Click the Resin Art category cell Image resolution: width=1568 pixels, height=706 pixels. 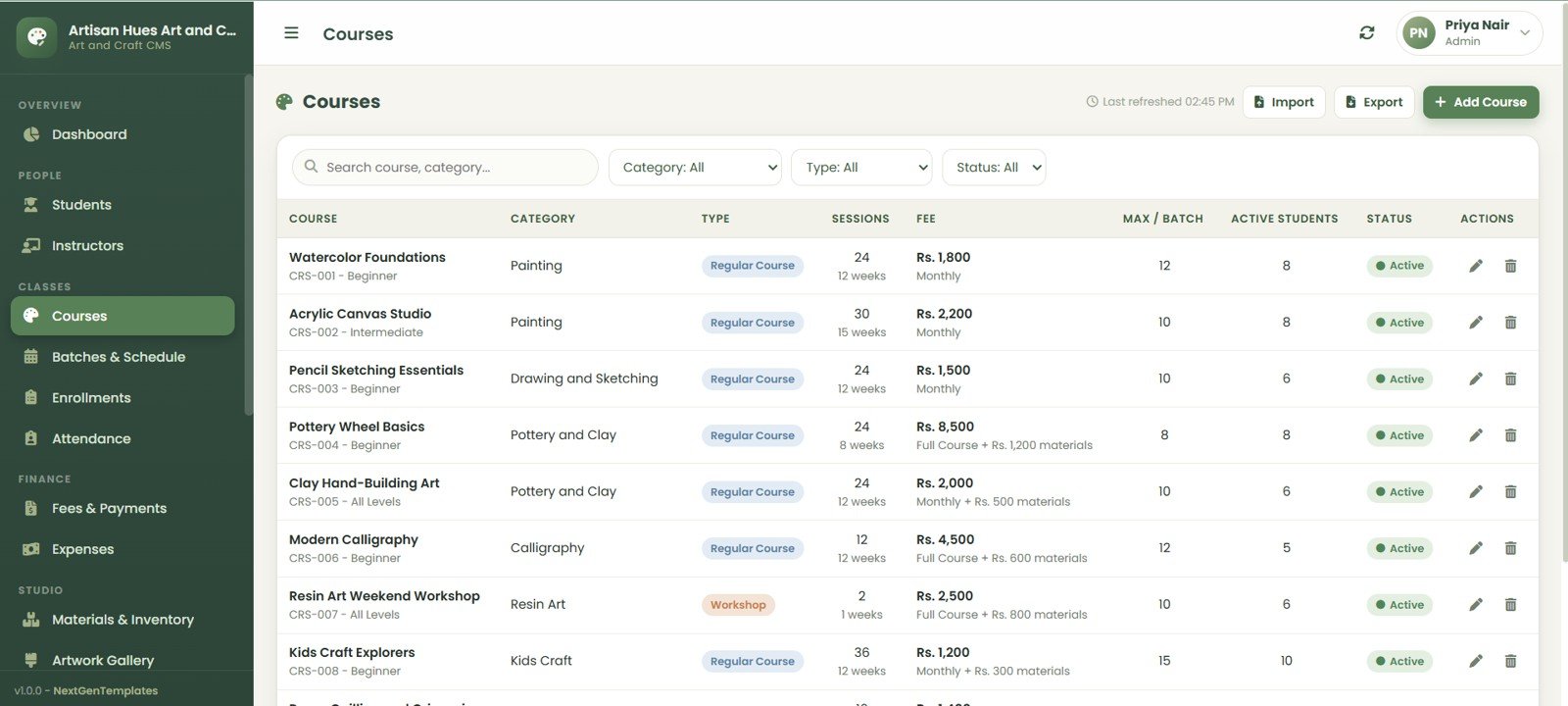538,605
